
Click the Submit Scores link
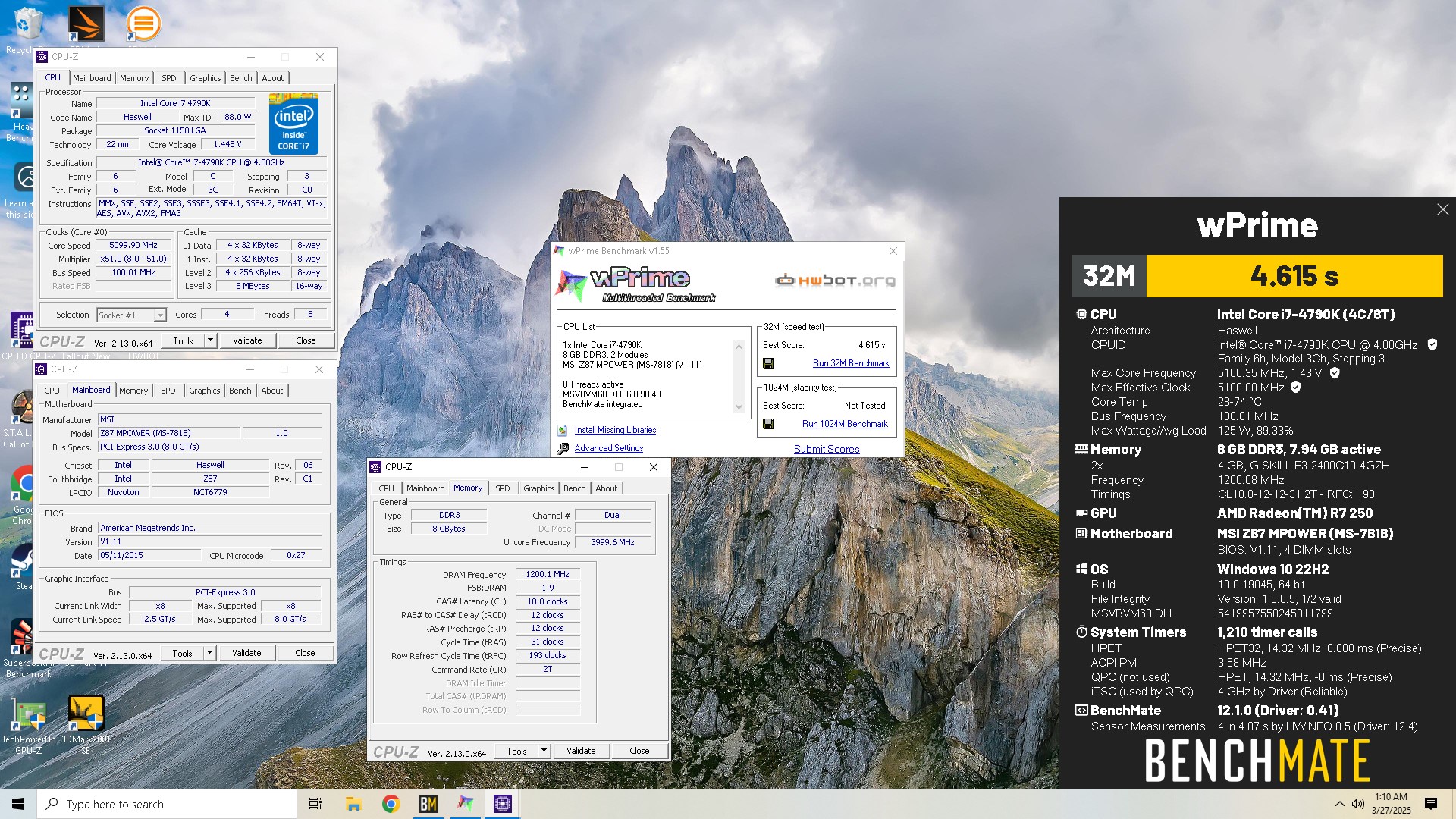click(x=827, y=449)
